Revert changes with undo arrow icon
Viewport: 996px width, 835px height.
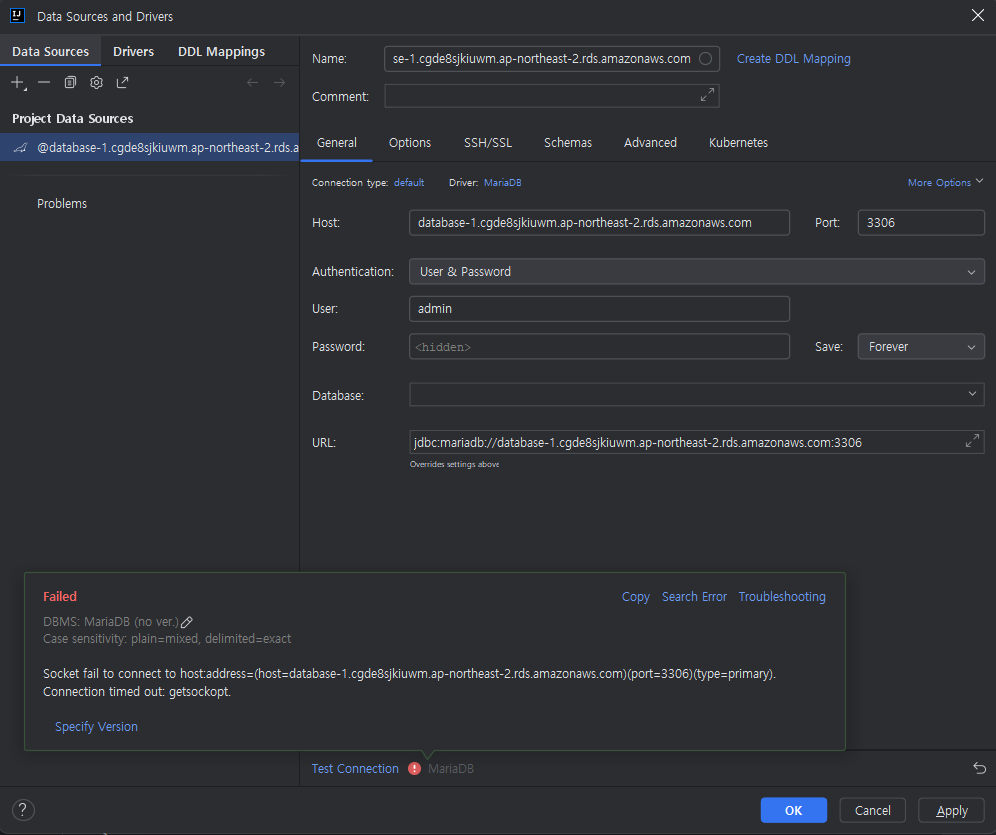tap(979, 768)
